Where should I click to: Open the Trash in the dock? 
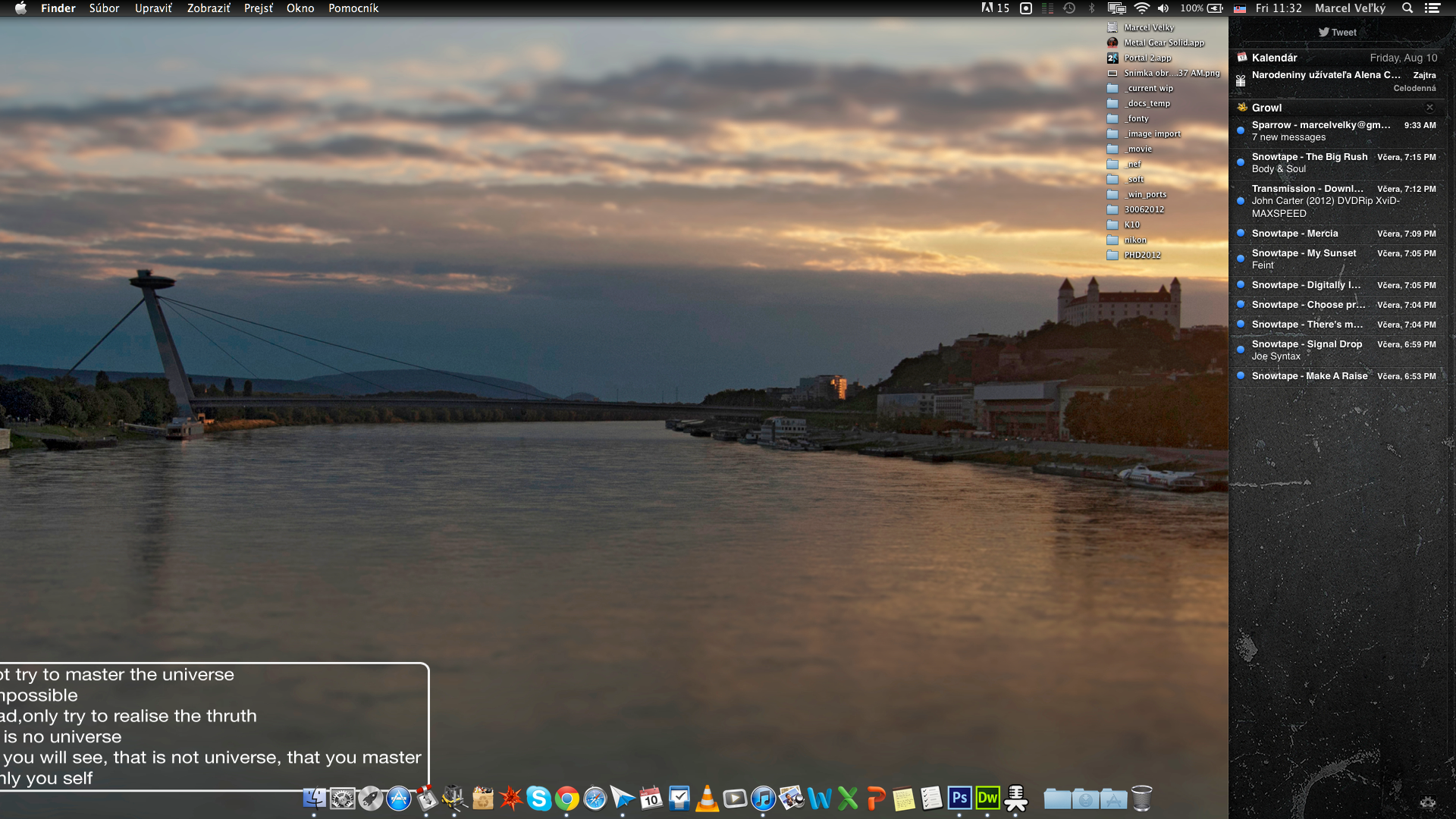click(x=1141, y=799)
